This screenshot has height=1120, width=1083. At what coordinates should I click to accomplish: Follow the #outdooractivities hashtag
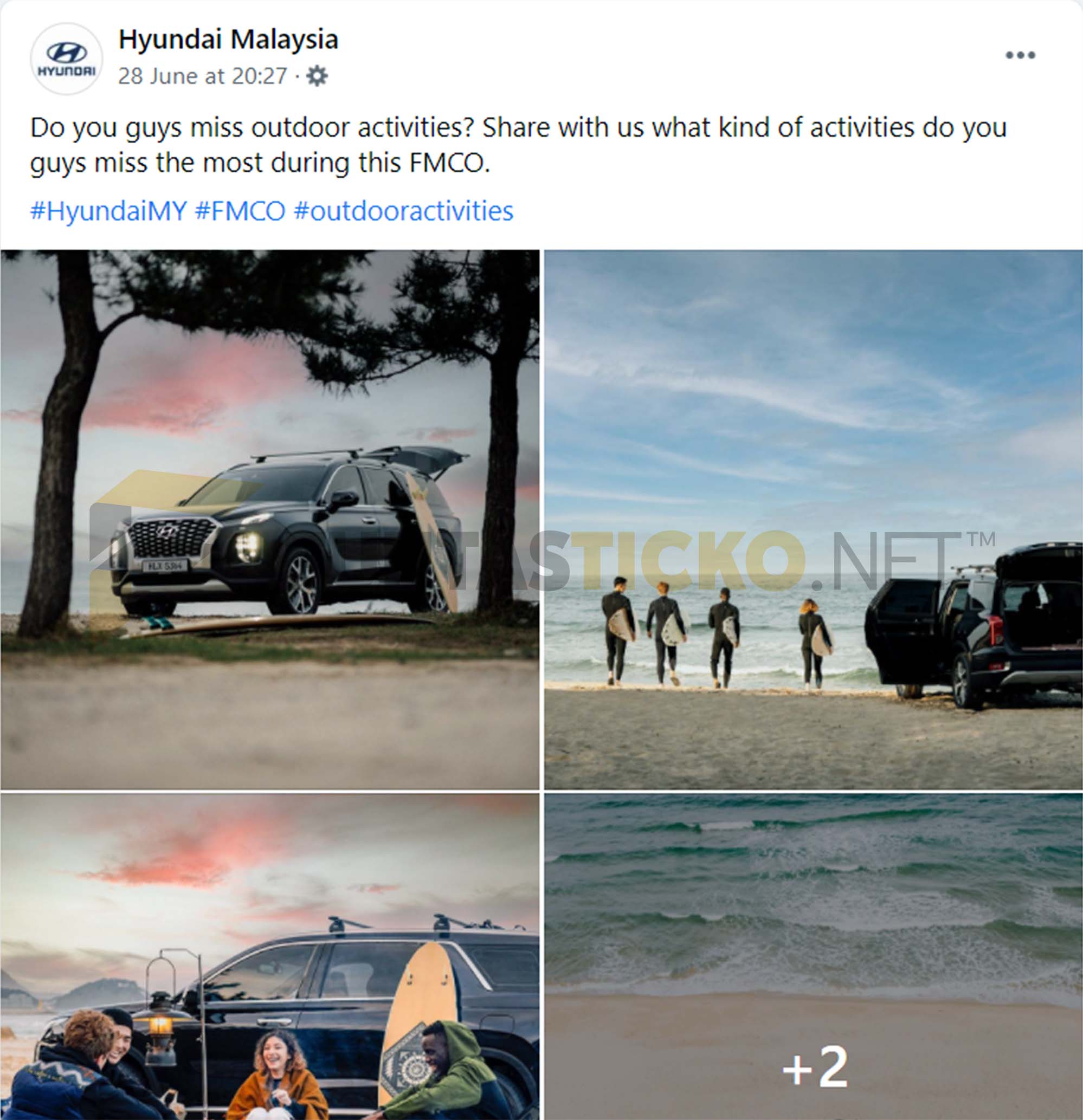(403, 211)
